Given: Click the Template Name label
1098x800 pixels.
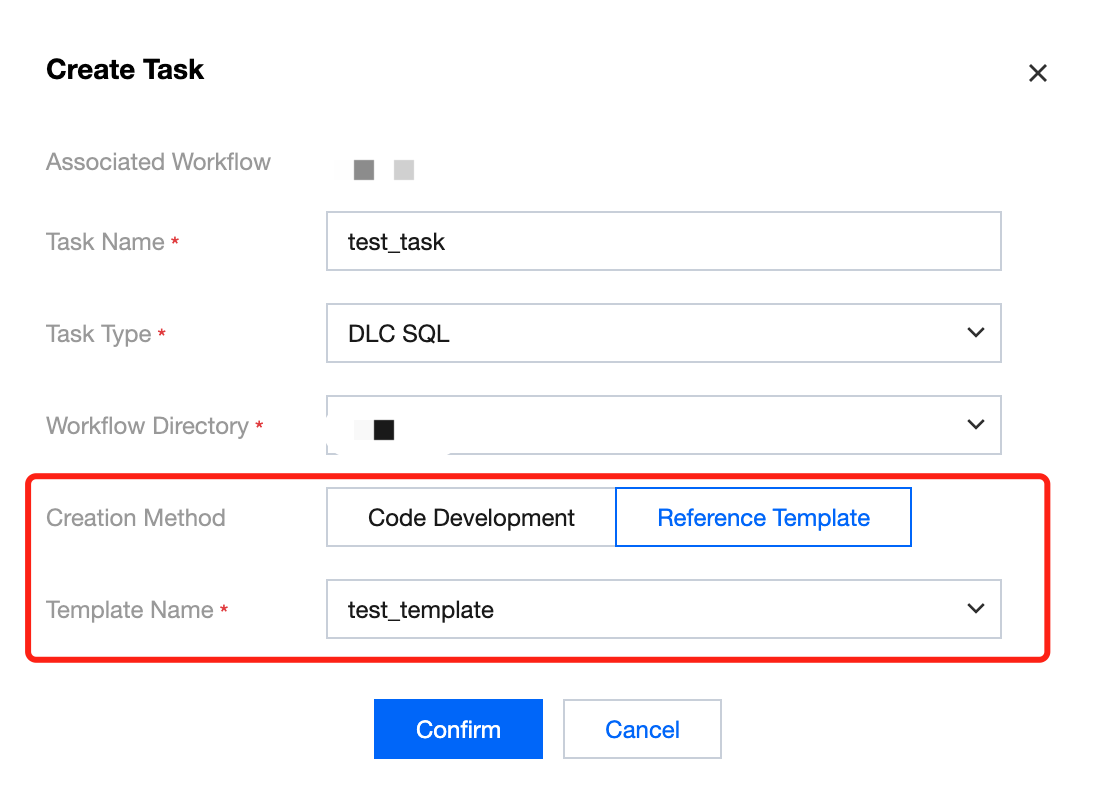Looking at the screenshot, I should tap(130, 610).
